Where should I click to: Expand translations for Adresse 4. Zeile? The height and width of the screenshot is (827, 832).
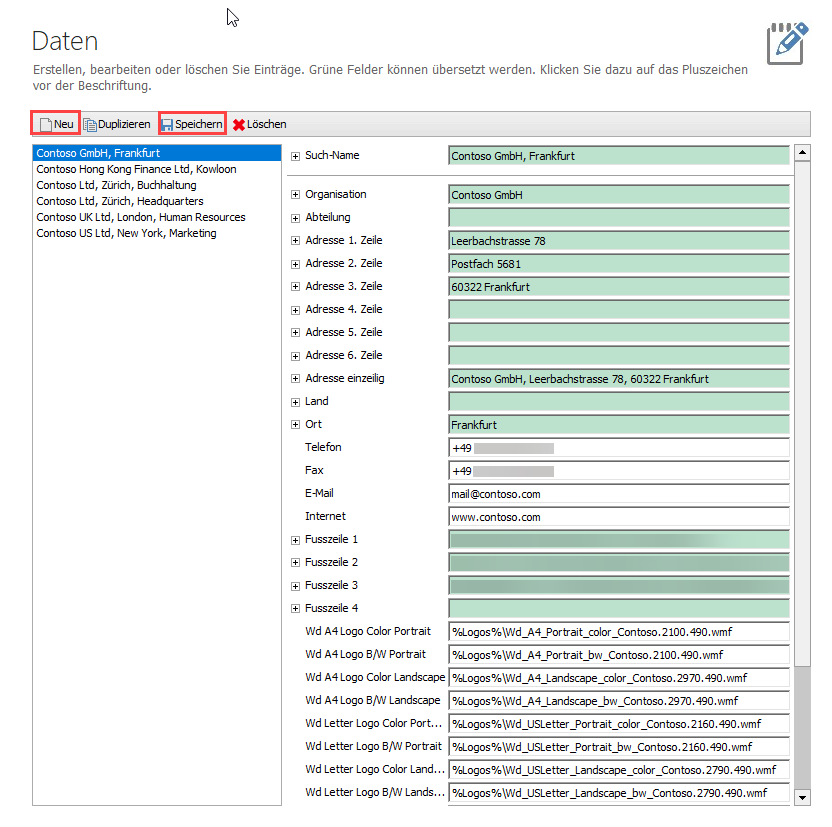pos(296,310)
